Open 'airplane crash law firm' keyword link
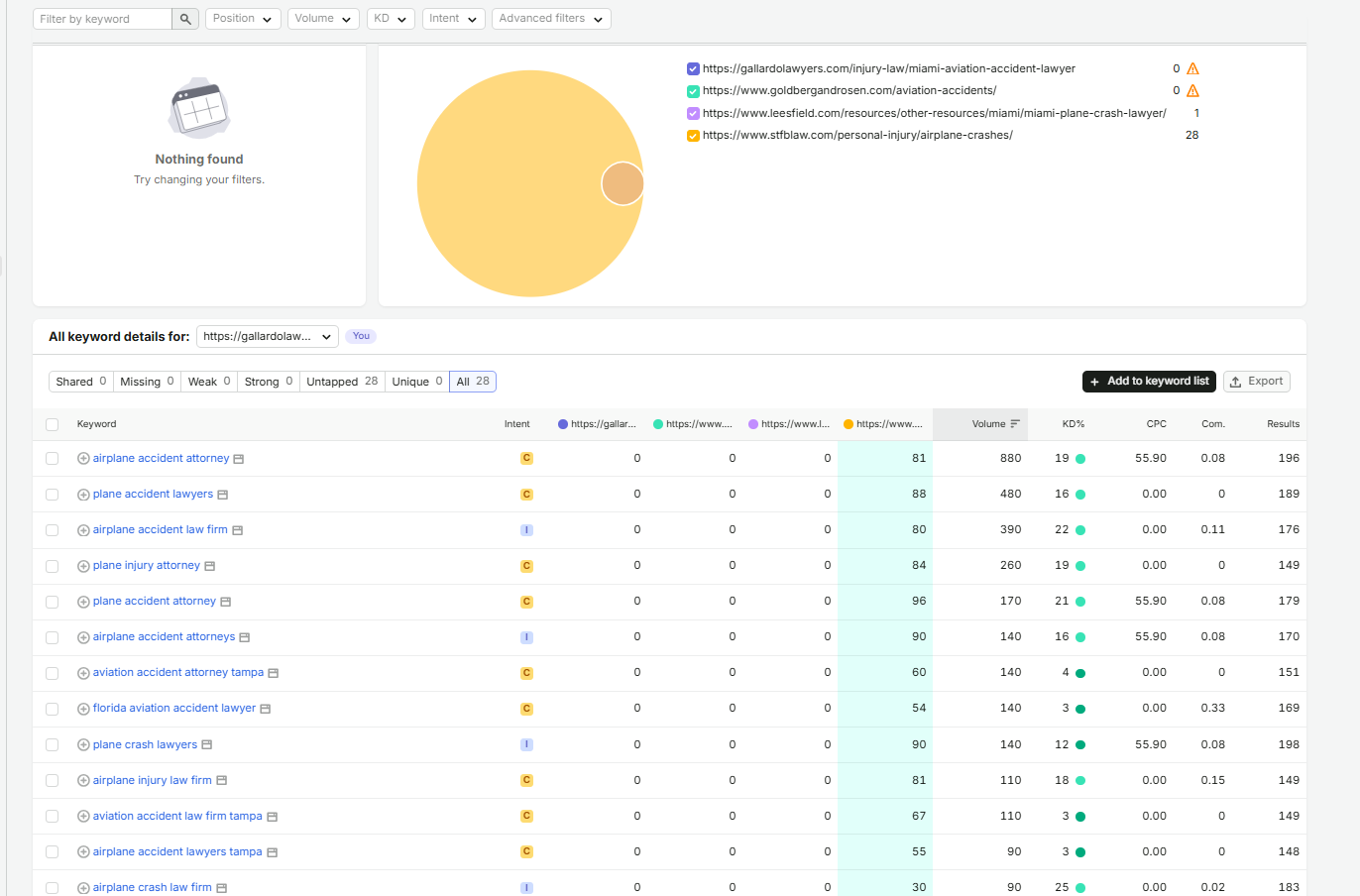The image size is (1360, 896). 153,887
